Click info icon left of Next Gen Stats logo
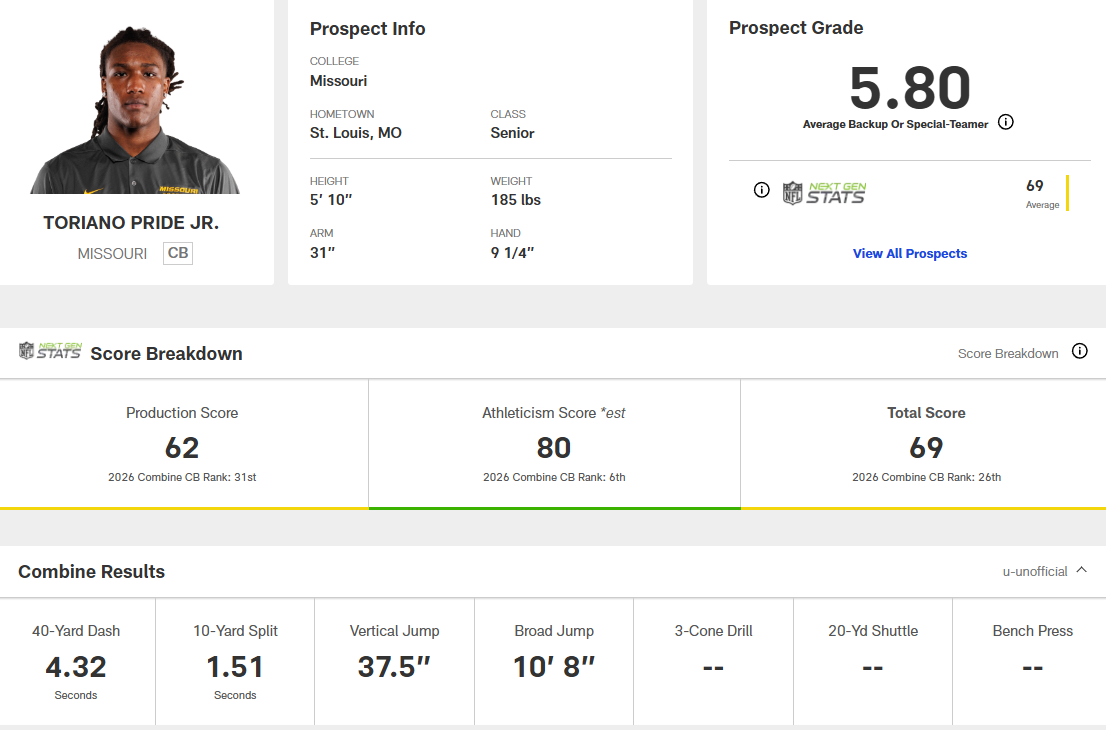 [762, 190]
